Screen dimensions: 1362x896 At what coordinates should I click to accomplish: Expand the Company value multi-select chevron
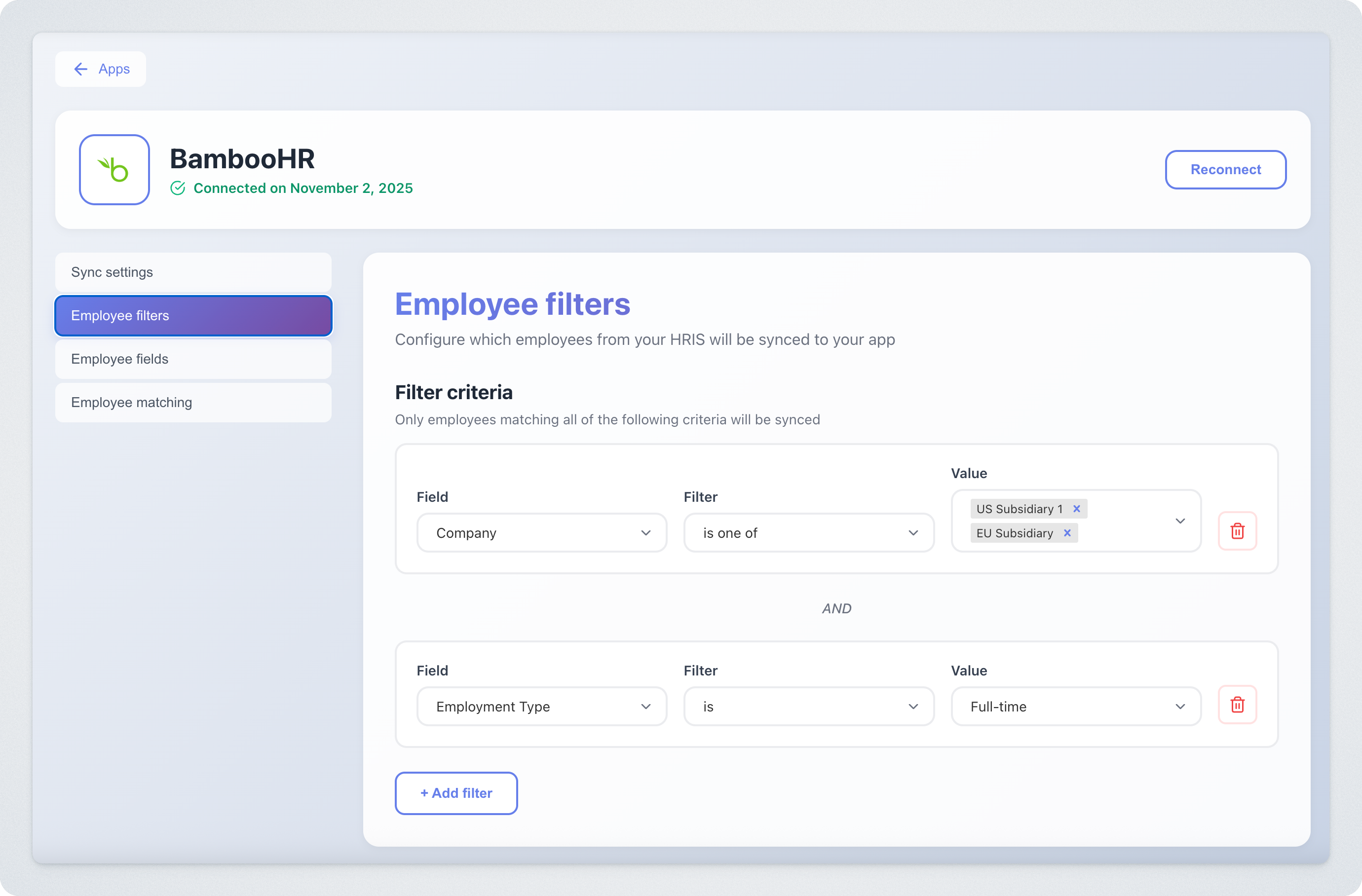(1179, 521)
